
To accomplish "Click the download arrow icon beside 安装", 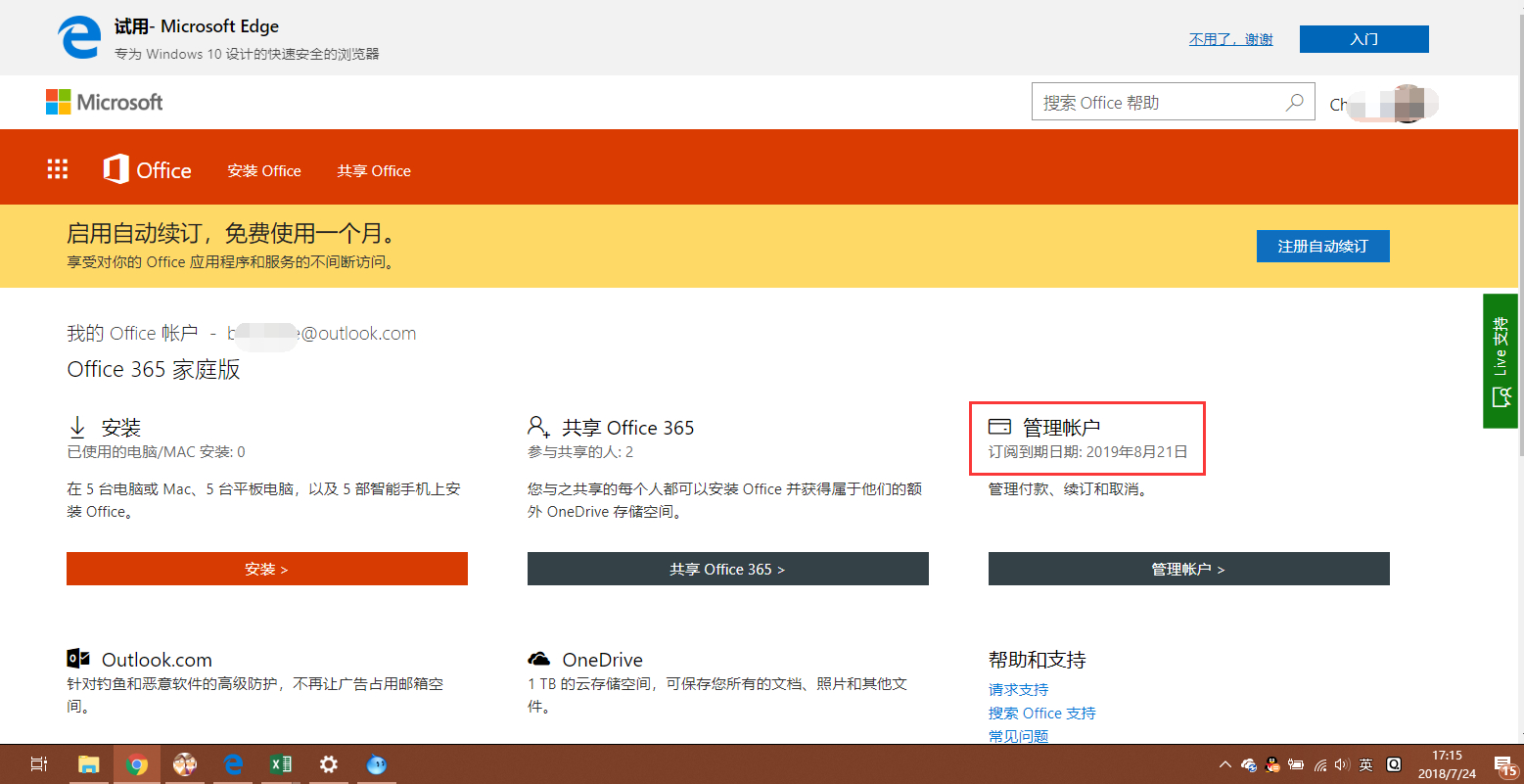I will [76, 428].
